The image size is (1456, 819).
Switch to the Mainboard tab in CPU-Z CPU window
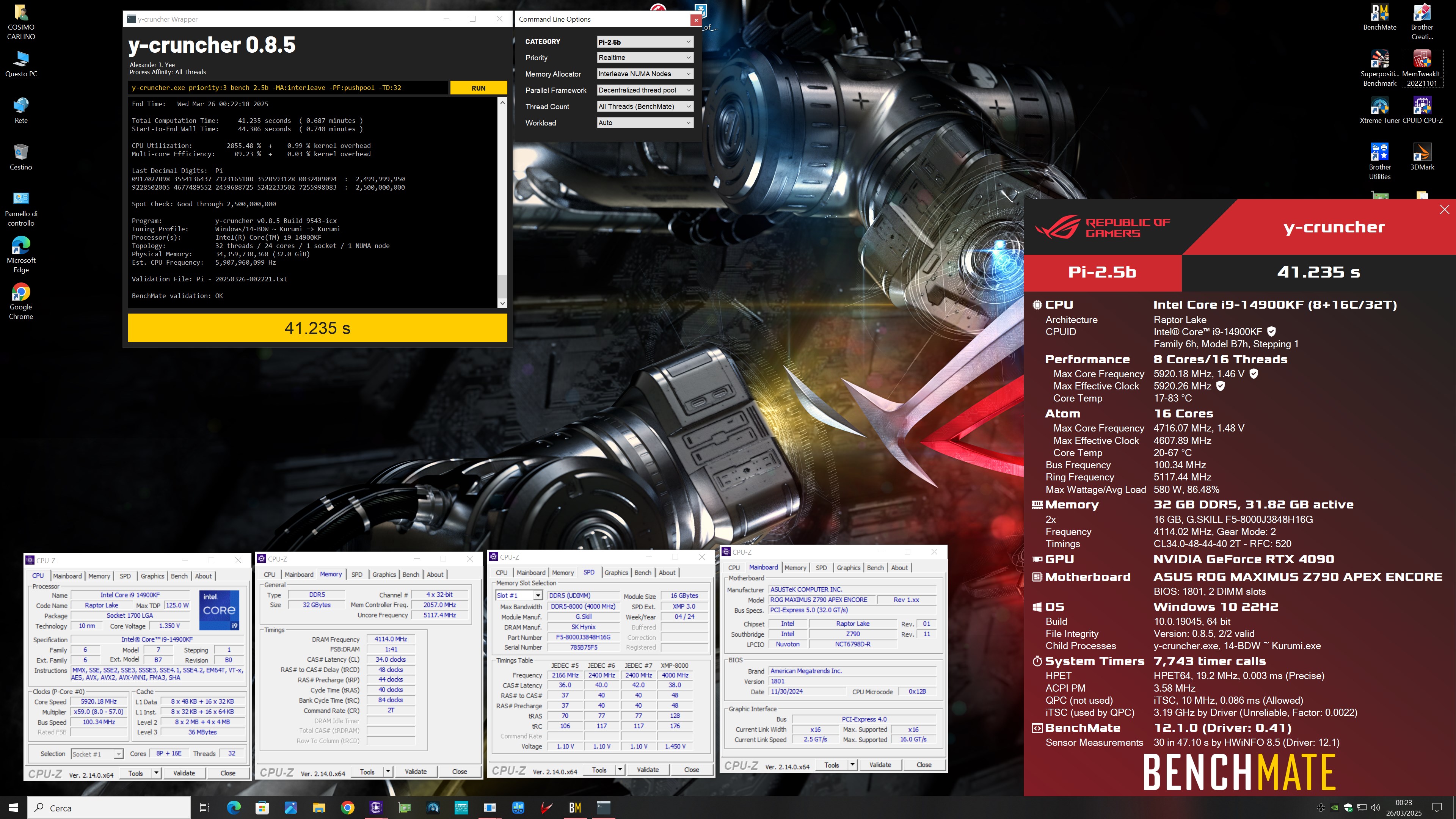(67, 576)
